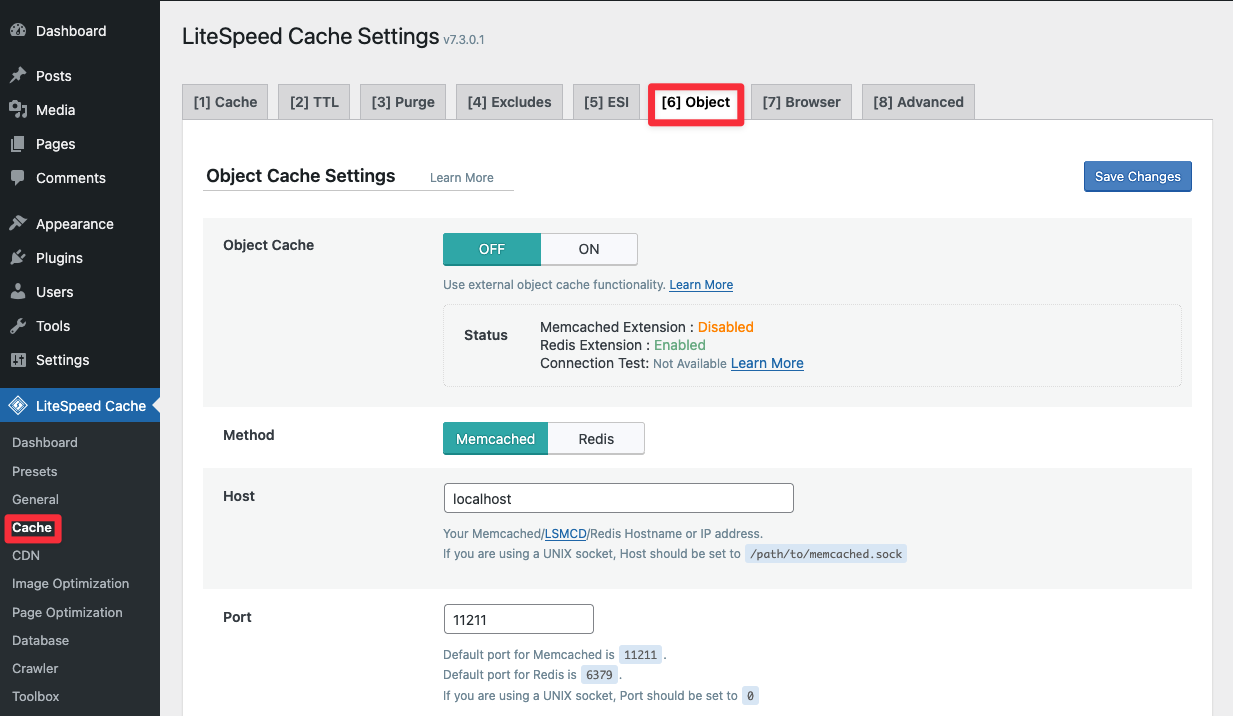Open the Image Optimization submenu item
The height and width of the screenshot is (716, 1233).
tap(70, 584)
